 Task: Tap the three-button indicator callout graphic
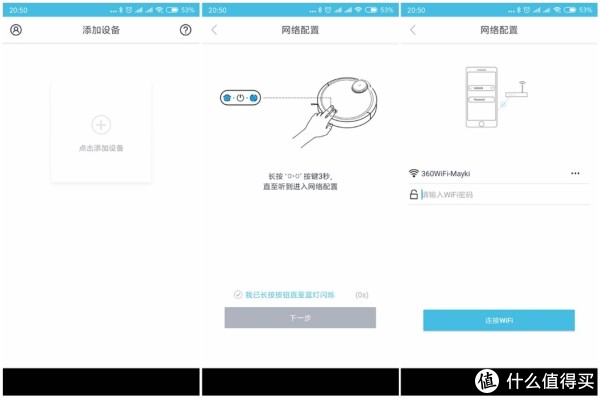[x=240, y=98]
